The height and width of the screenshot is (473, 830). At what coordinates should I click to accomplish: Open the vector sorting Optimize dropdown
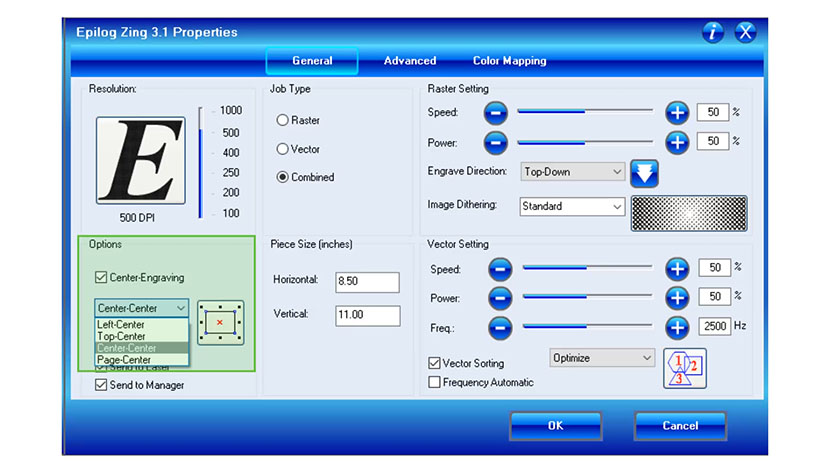coord(601,357)
